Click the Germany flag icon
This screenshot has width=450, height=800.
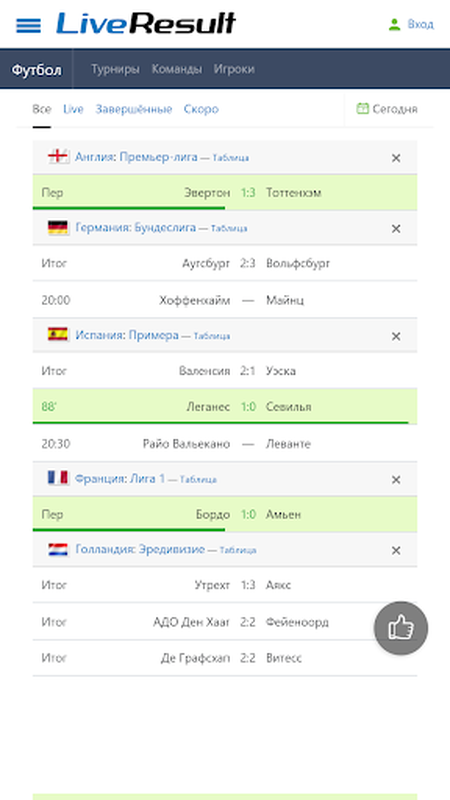58,228
